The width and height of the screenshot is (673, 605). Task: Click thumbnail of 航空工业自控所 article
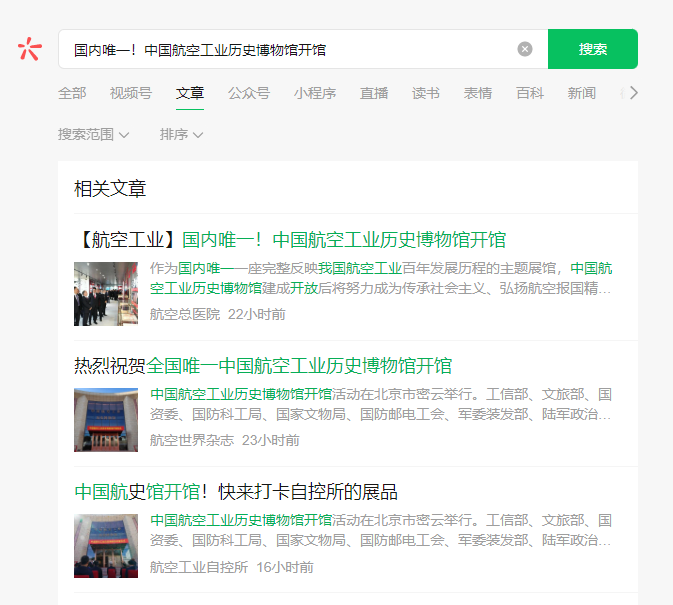coord(106,546)
